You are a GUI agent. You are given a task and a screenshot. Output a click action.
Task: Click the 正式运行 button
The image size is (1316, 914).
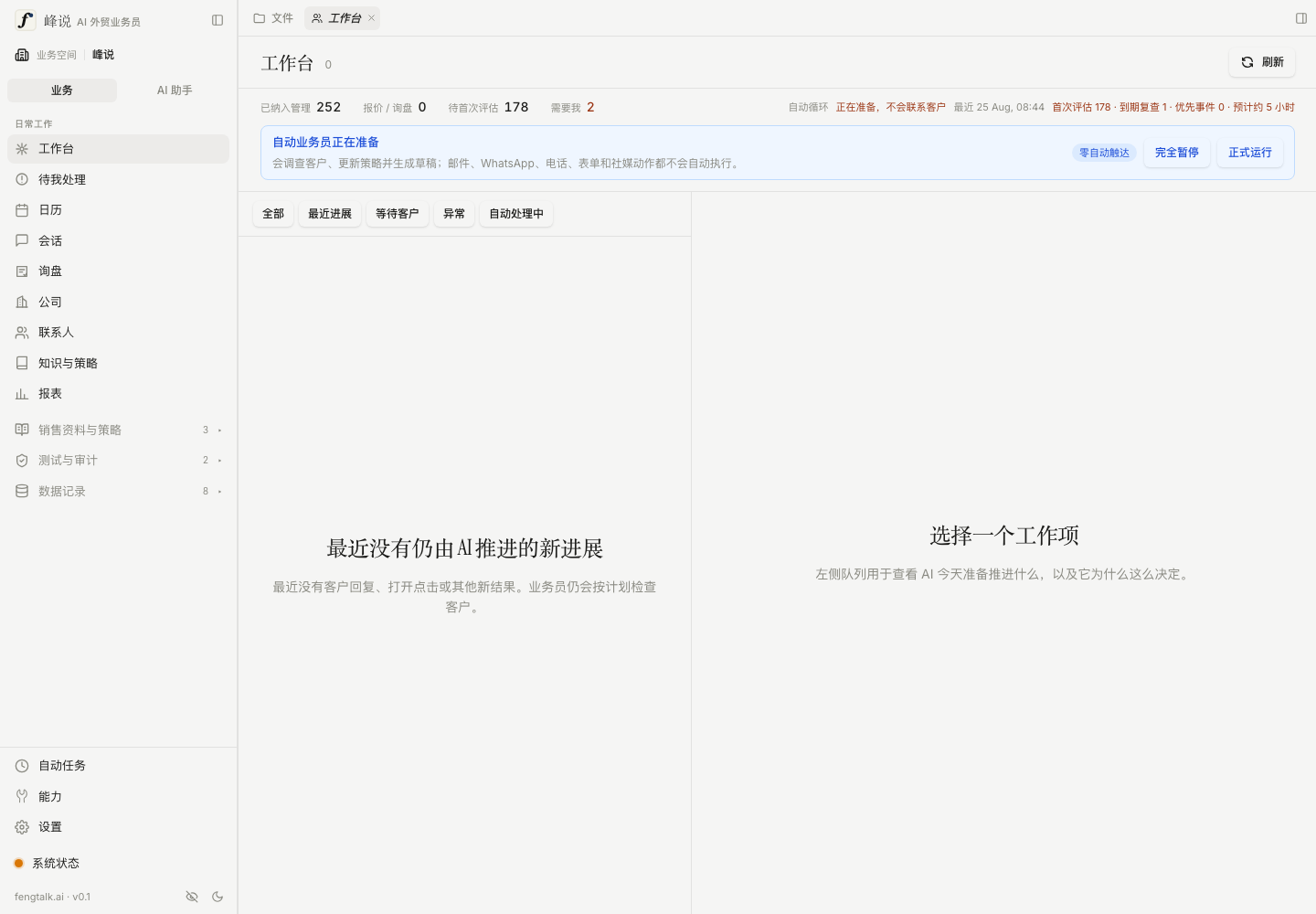pyautogui.click(x=1250, y=153)
